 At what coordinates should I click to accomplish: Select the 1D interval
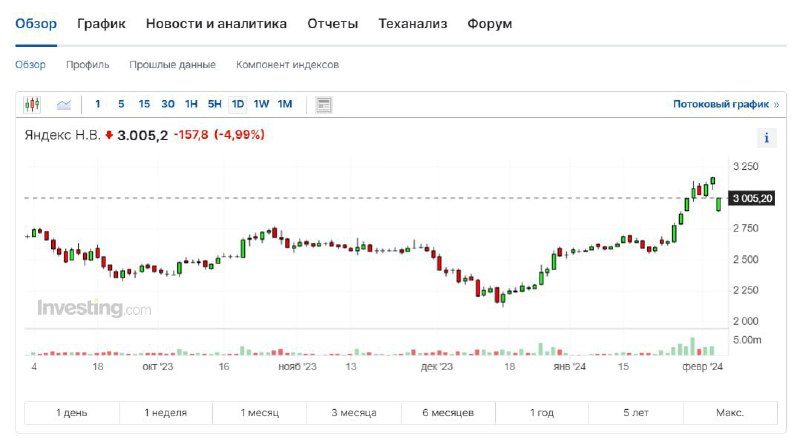click(x=238, y=104)
